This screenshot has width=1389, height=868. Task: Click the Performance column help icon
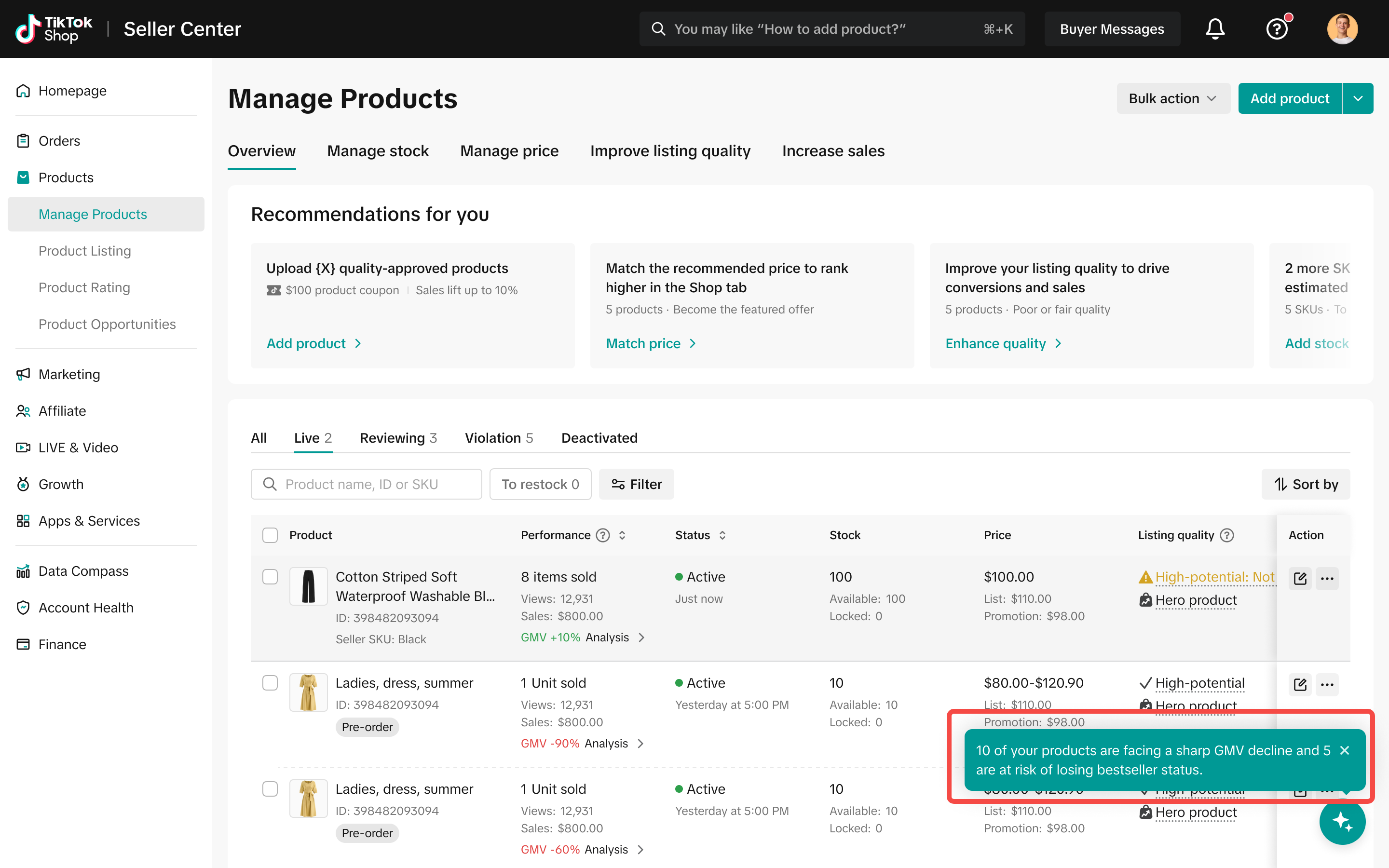click(x=603, y=535)
